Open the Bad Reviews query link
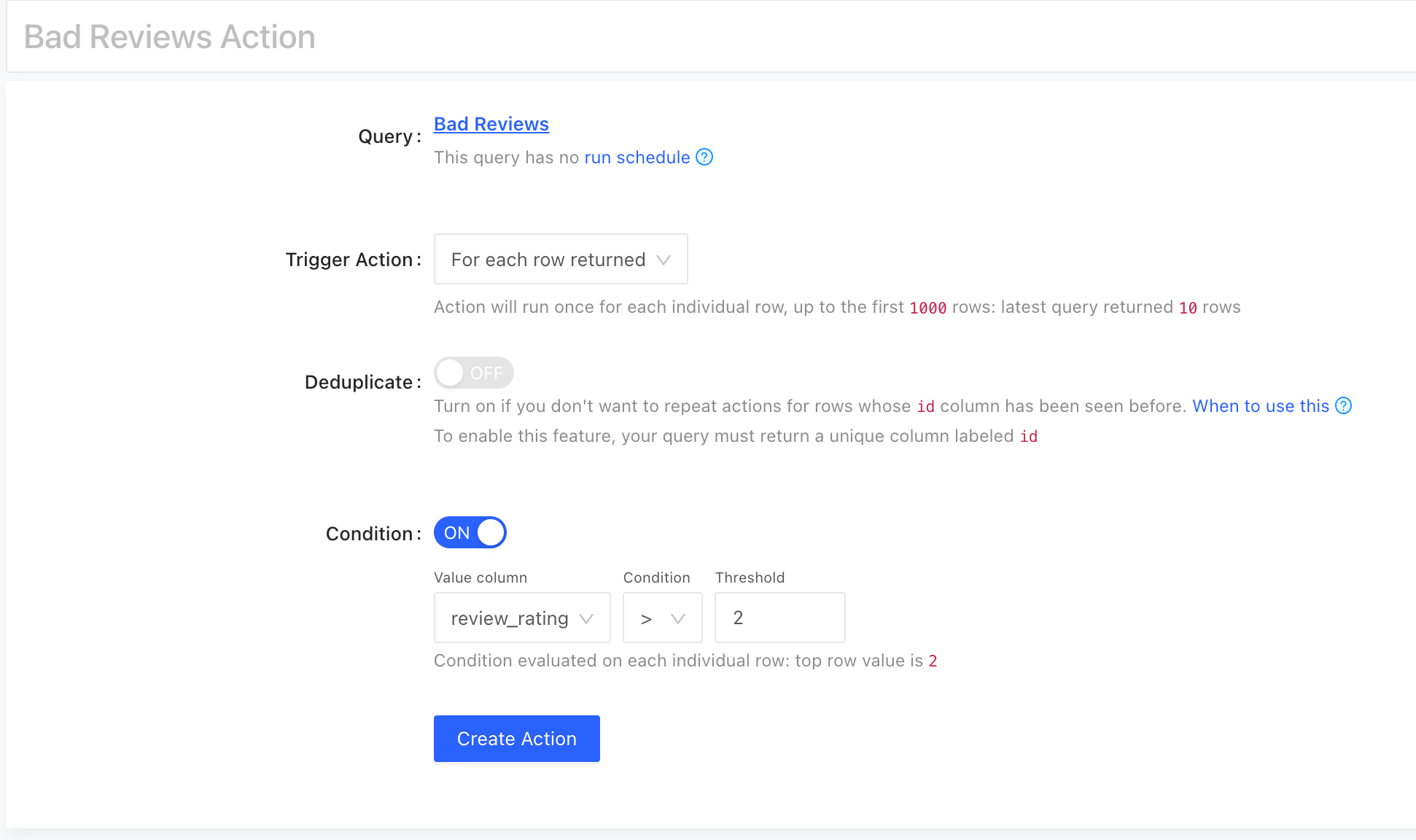 tap(491, 123)
